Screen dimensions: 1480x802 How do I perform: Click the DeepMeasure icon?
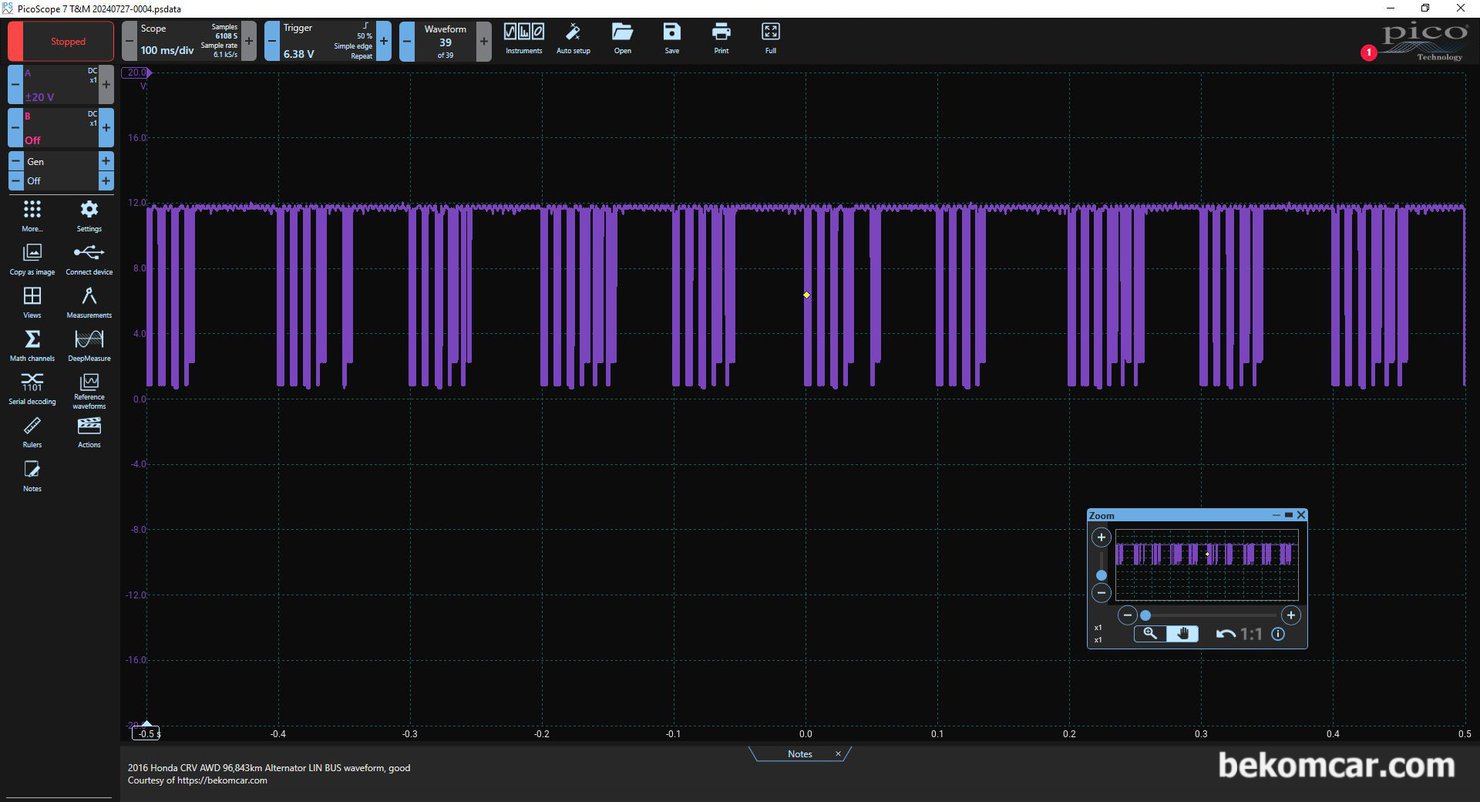(x=89, y=341)
